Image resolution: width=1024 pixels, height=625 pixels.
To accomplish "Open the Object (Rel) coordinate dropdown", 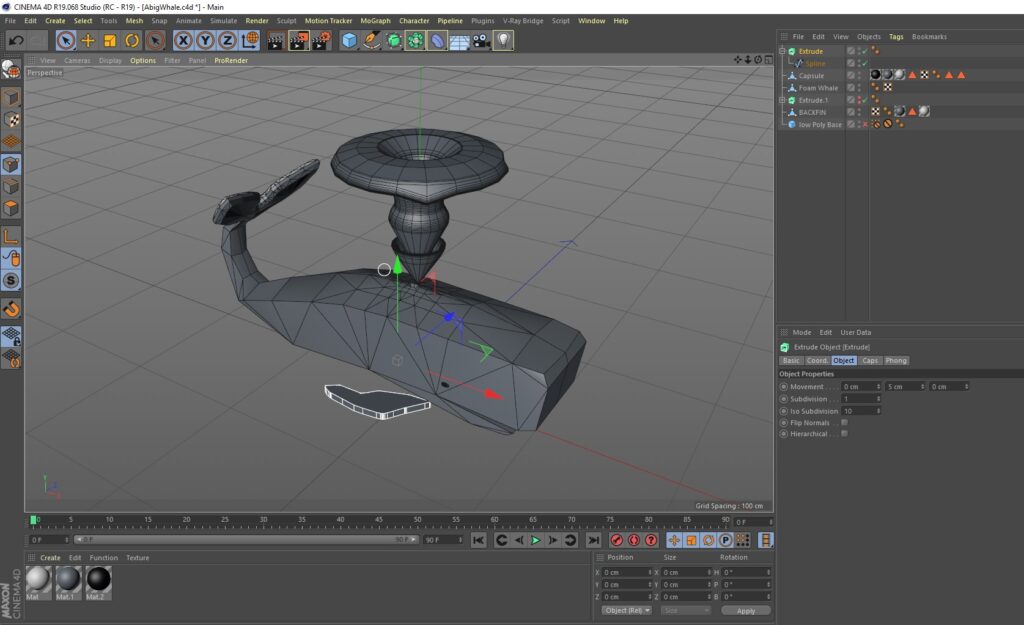I will click(627, 610).
